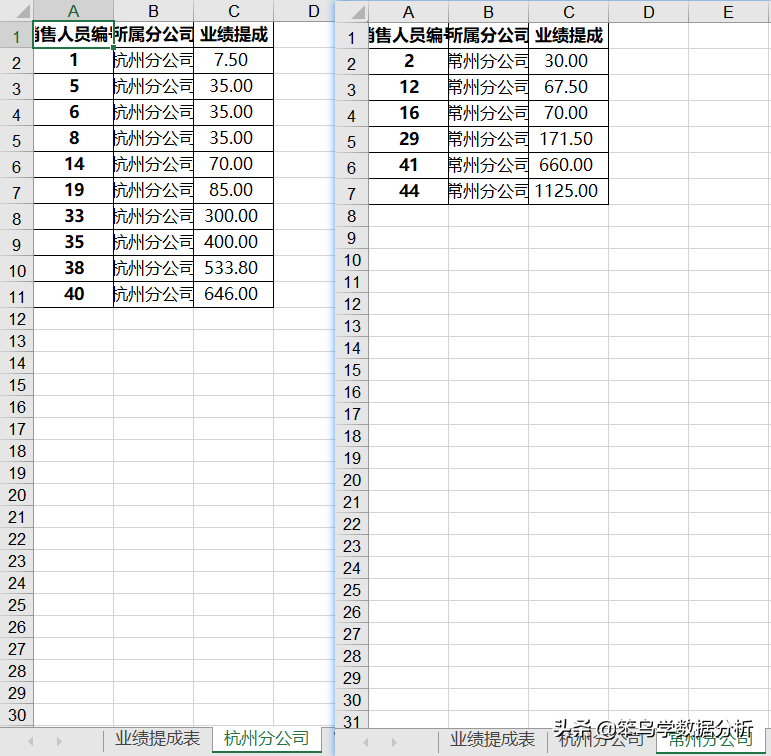Select column B header in right sheet
The width and height of the screenshot is (771, 756).
coord(488,11)
